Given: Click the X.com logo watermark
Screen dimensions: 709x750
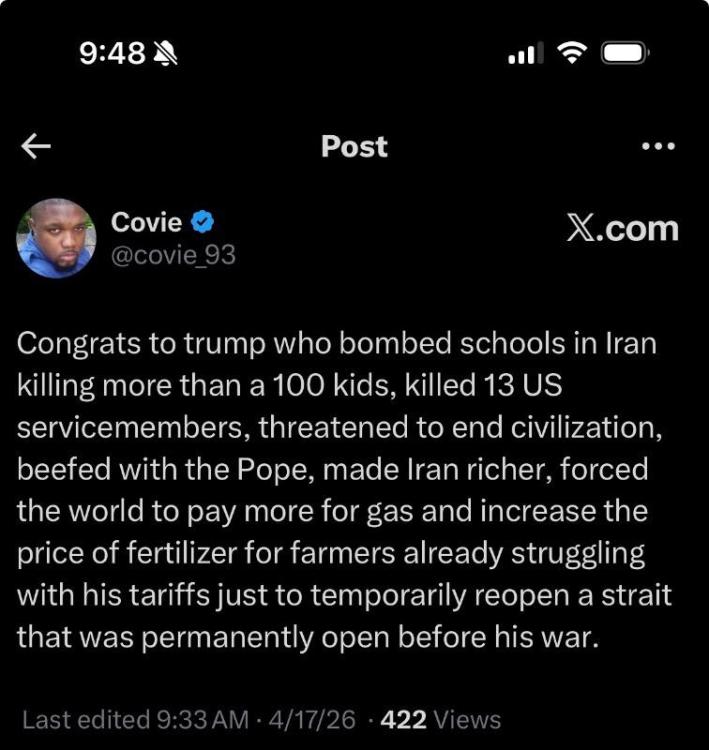Looking at the screenshot, I should tap(622, 228).
